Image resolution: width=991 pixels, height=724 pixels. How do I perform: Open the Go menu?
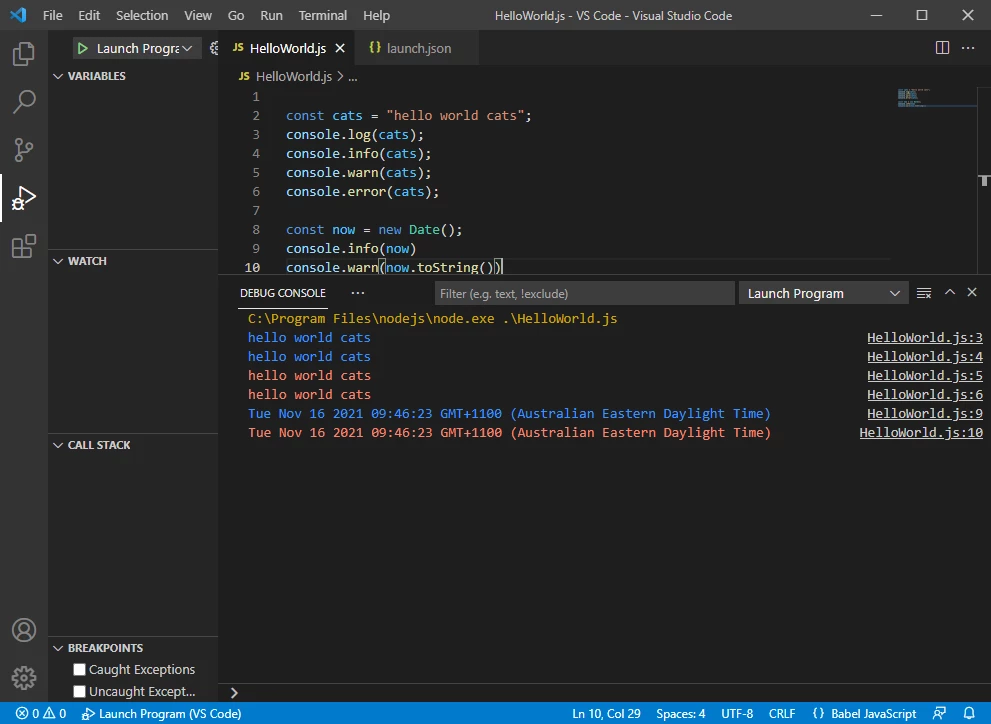point(236,15)
